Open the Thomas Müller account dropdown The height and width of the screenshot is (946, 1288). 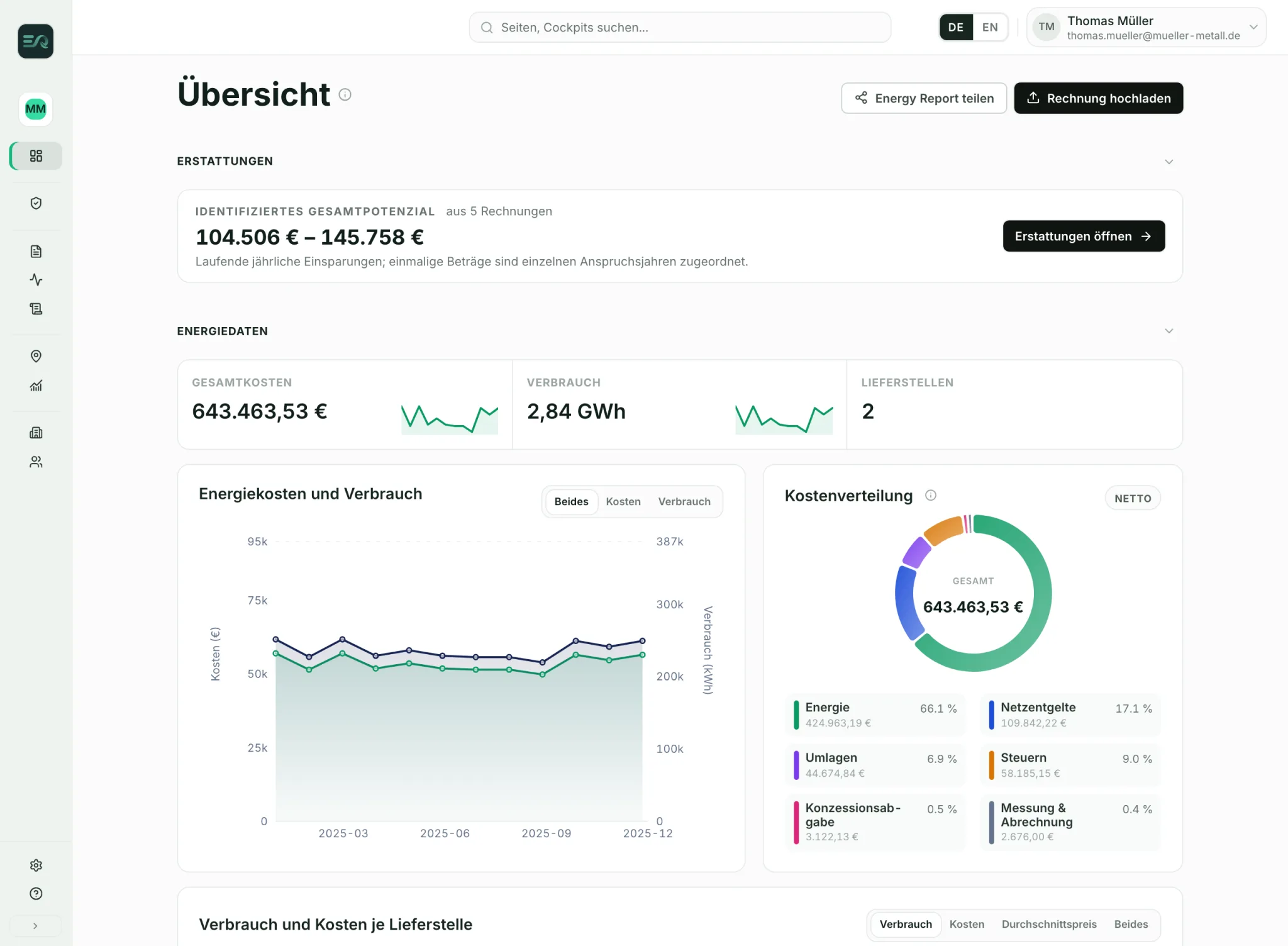point(1146,27)
